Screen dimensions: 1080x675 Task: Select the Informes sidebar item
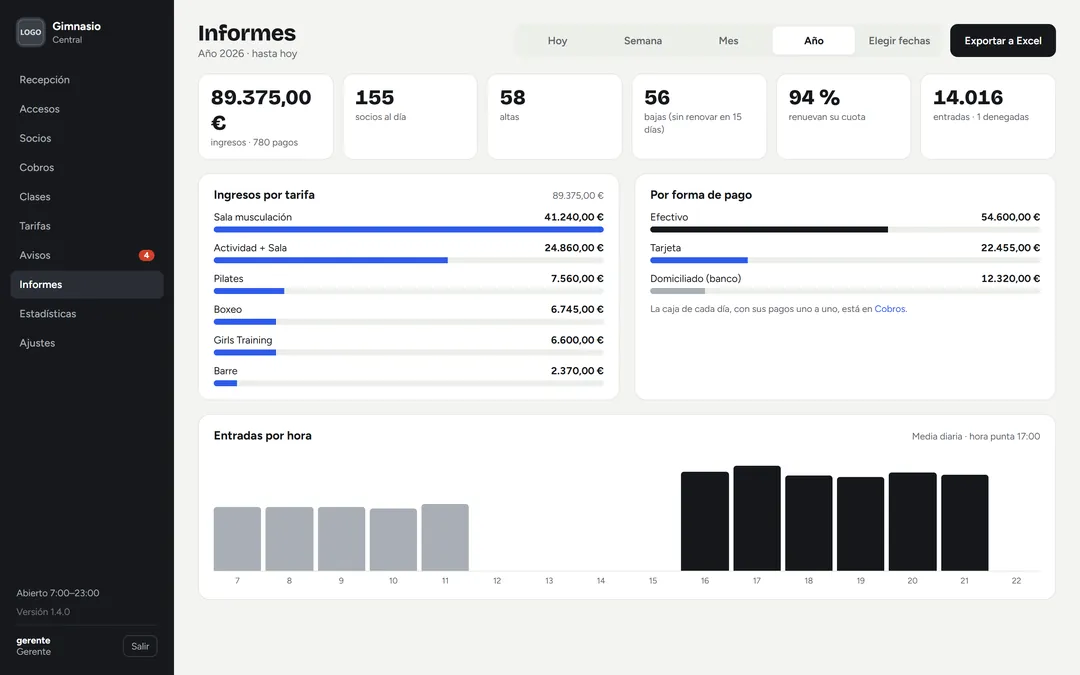[87, 284]
